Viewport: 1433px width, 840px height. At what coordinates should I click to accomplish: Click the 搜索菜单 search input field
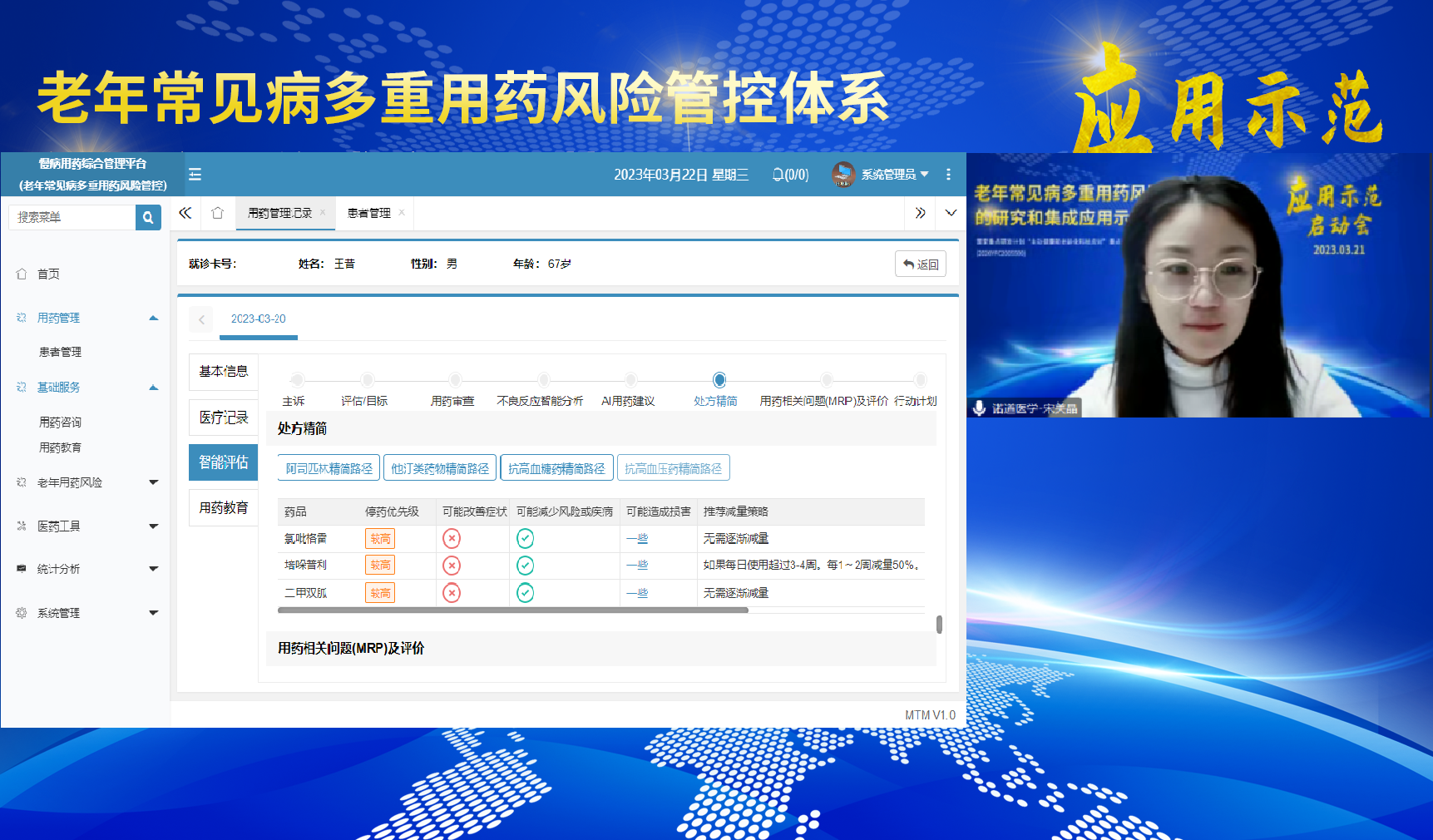click(x=72, y=217)
